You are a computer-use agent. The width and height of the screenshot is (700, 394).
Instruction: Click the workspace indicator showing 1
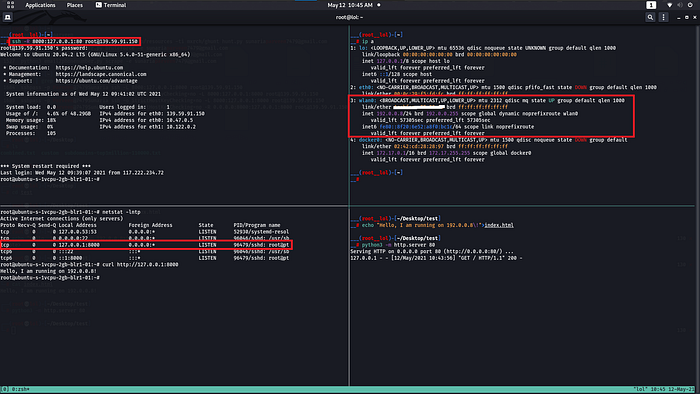(x=651, y=5)
